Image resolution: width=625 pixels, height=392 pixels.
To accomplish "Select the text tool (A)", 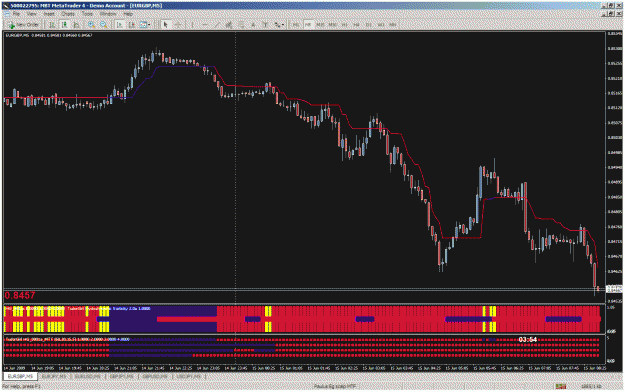I will 253,25.
